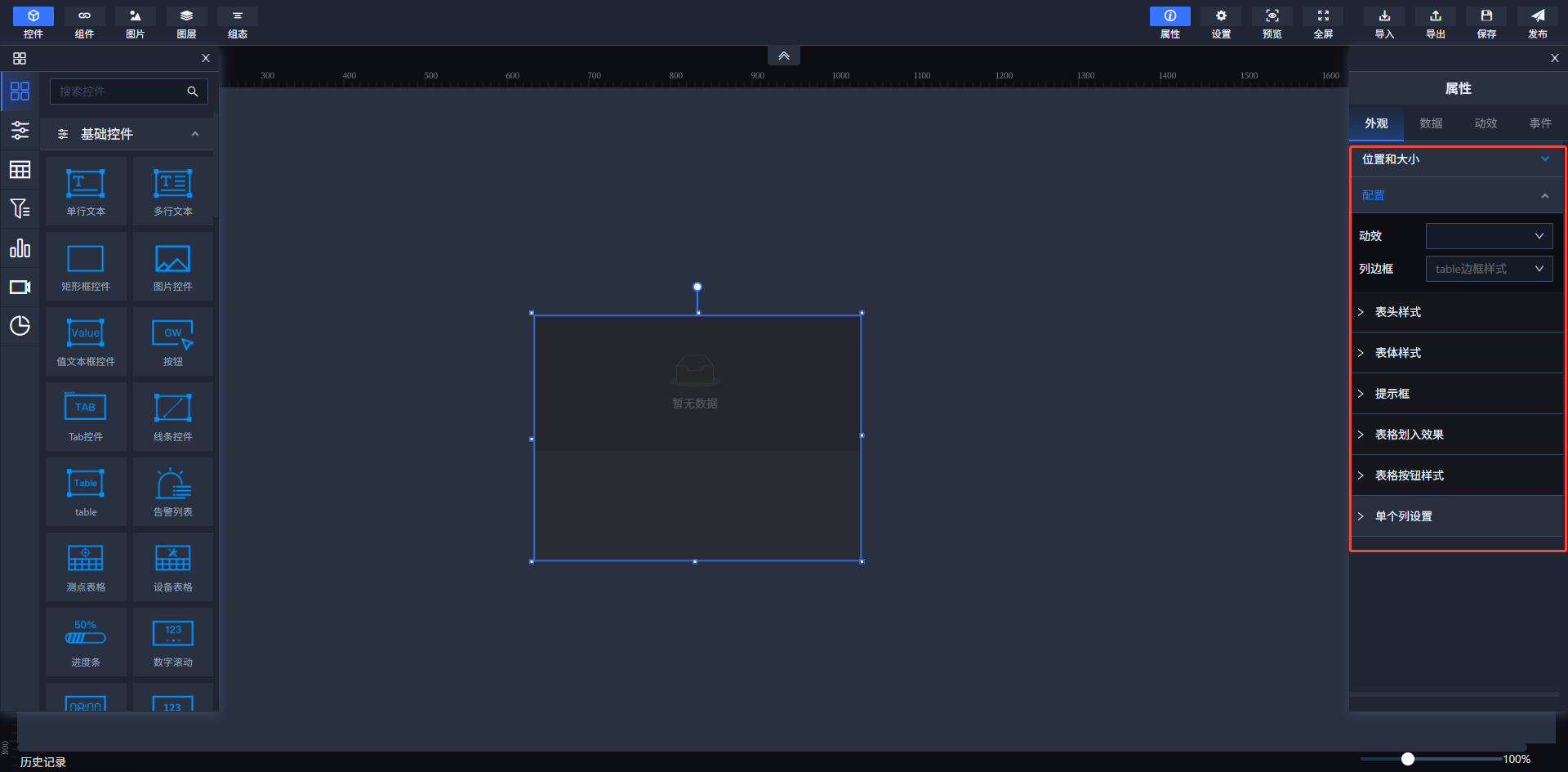The image size is (1568, 772).
Task: Choose the alarm list (告警列表) widget
Action: tap(172, 491)
